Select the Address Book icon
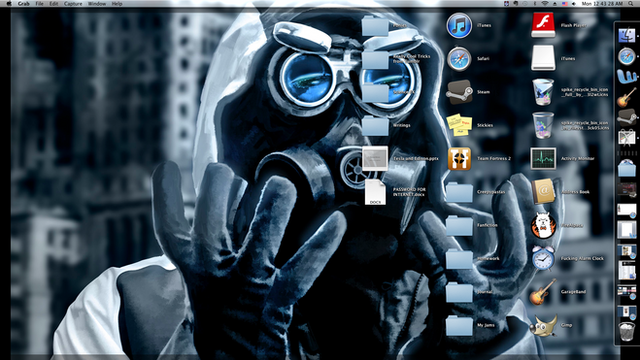Screen dimensions: 640x360 point(543,191)
